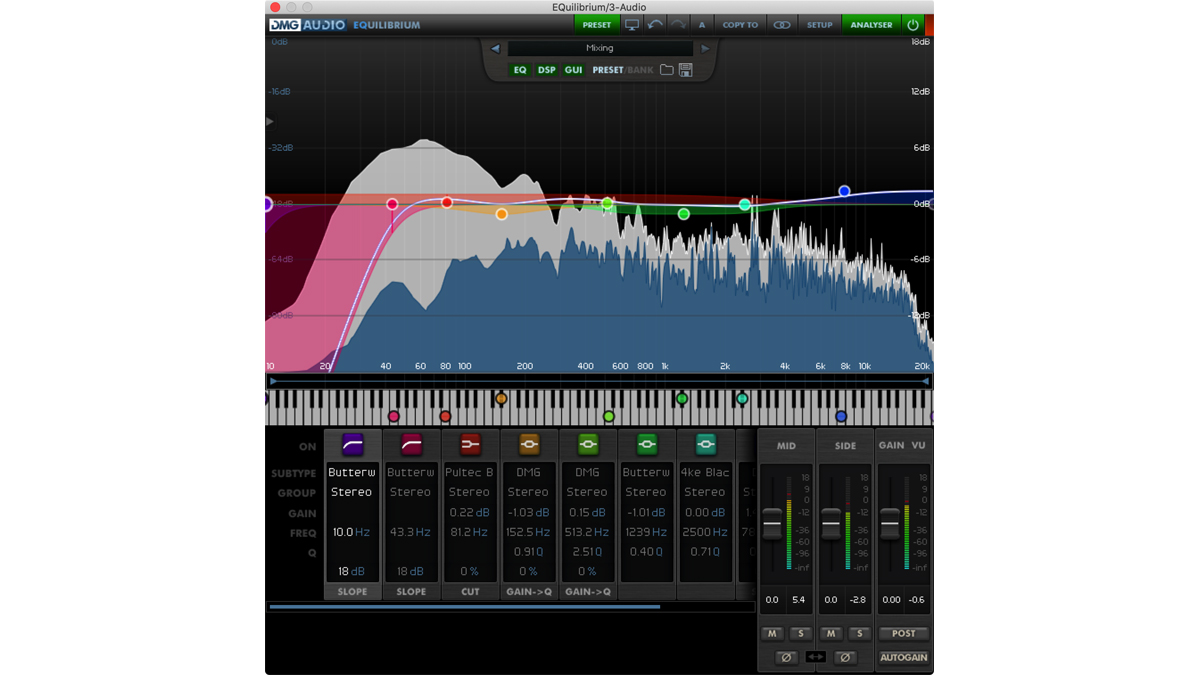Open the SETUP menu
Screen dimensions: 1200x675
[820, 25]
